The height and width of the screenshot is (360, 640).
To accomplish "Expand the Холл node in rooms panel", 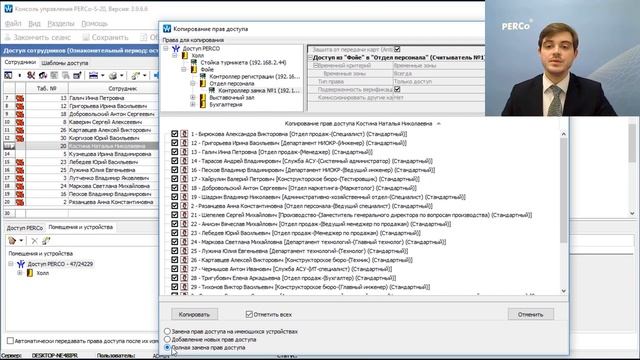I will click(x=20, y=273).
